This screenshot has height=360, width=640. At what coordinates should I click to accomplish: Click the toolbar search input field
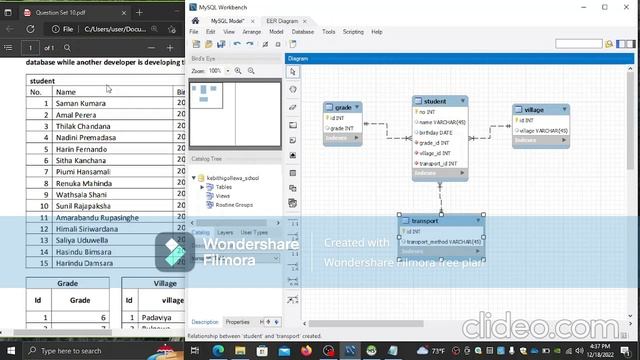(578, 44)
